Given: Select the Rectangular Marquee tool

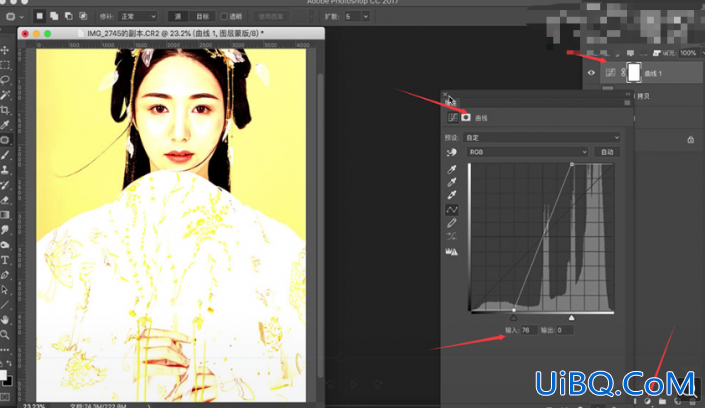Looking at the screenshot, I should (5, 65).
